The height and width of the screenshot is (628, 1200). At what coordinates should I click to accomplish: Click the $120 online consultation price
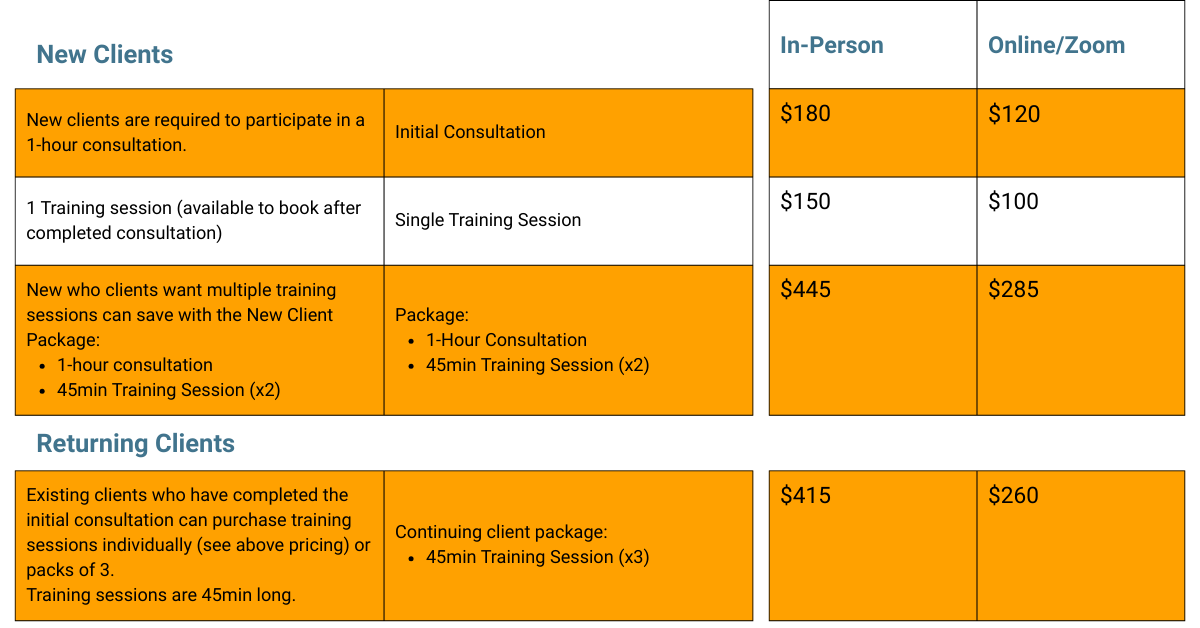click(x=1014, y=114)
